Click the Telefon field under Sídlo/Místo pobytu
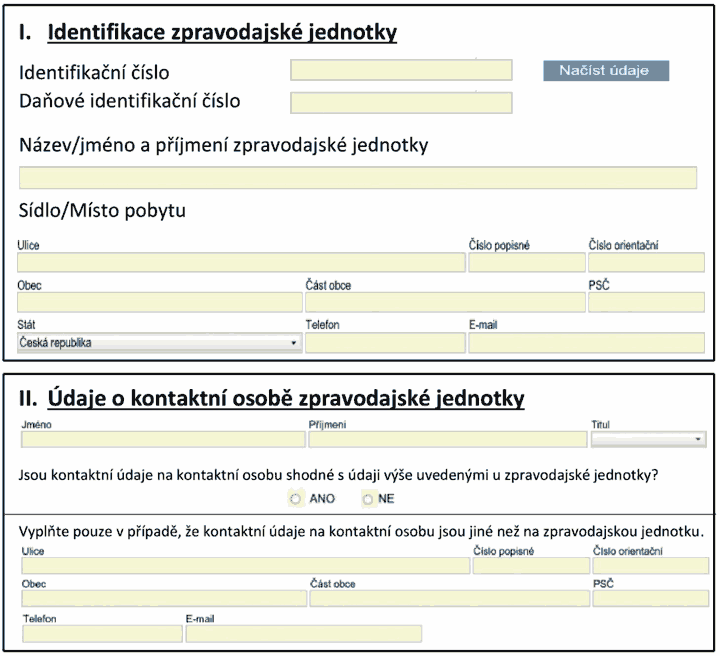The height and width of the screenshot is (656, 720). pyautogui.click(x=385, y=343)
